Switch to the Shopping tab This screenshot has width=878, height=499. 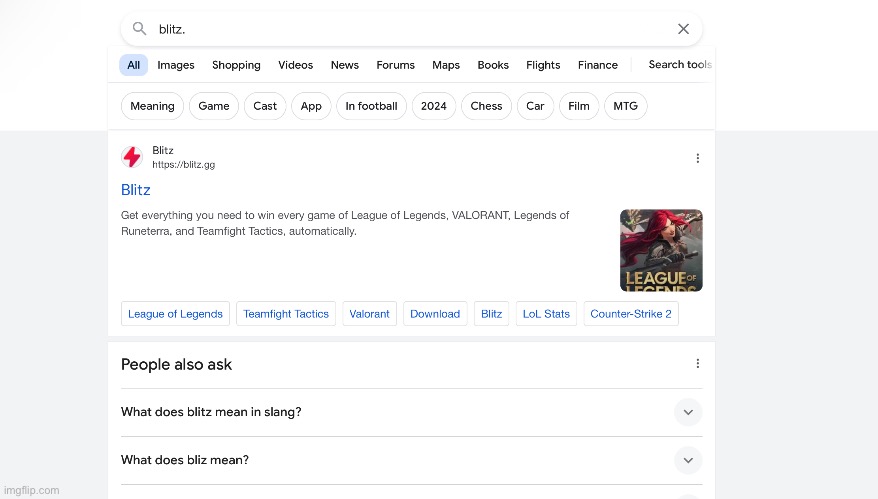click(x=236, y=65)
